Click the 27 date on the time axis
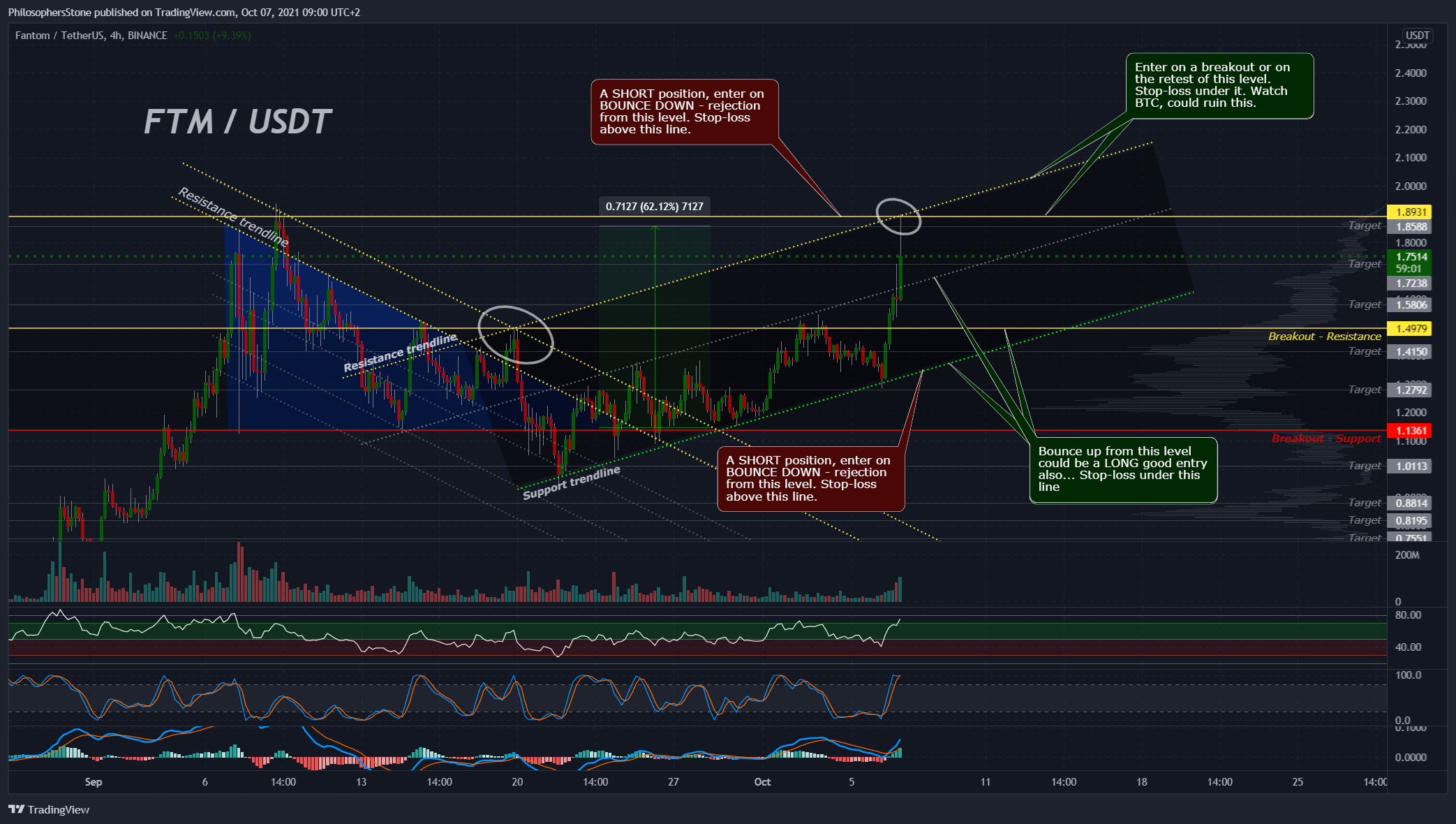The height and width of the screenshot is (824, 1456). (x=673, y=782)
